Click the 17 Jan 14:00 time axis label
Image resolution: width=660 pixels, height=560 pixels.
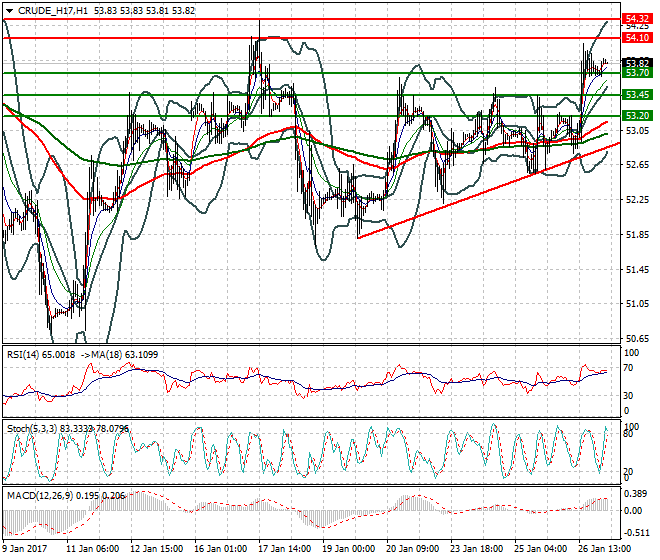point(284,548)
